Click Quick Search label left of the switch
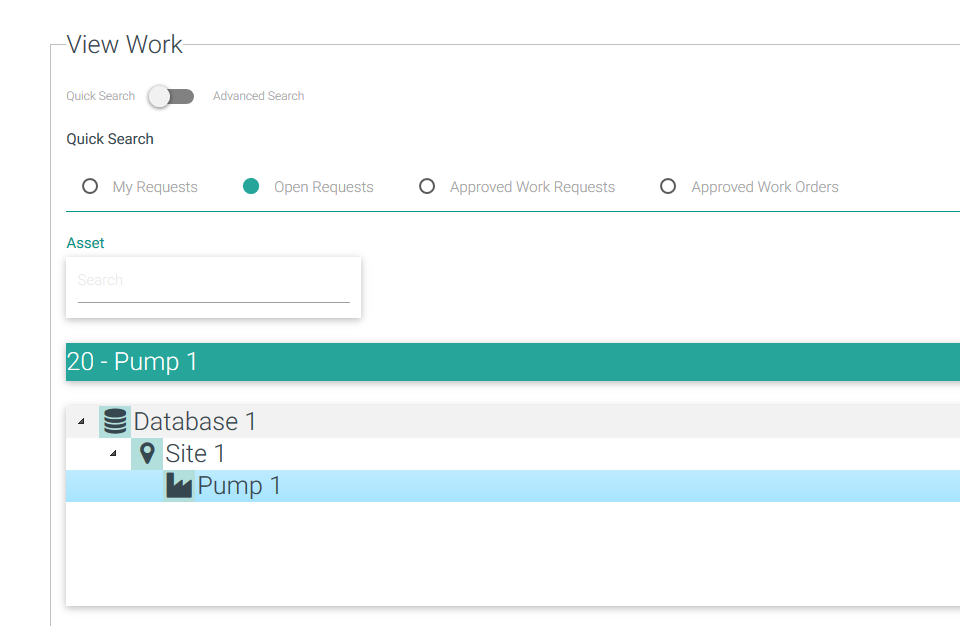960x626 pixels. 100,96
